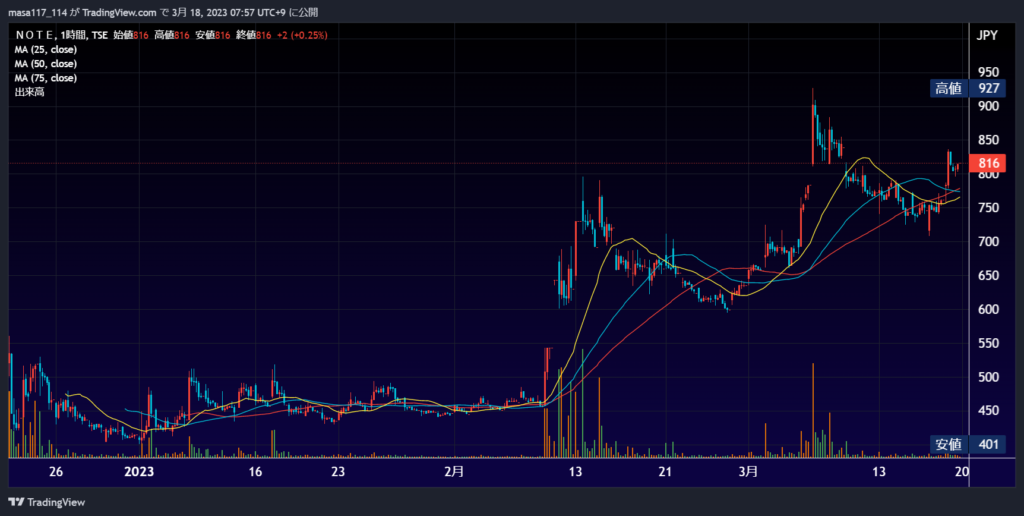Click the 出来高 volume indicator label
This screenshot has width=1024, height=516.
tap(29, 92)
